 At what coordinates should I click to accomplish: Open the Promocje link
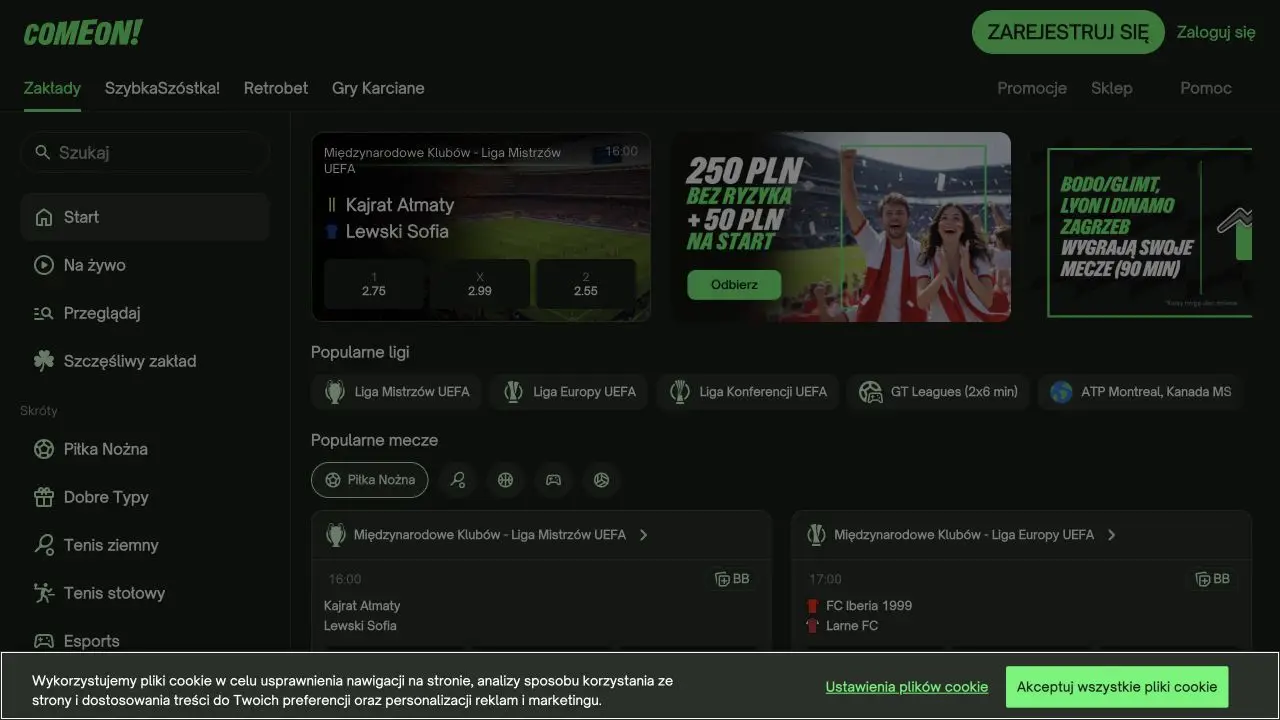point(1032,88)
